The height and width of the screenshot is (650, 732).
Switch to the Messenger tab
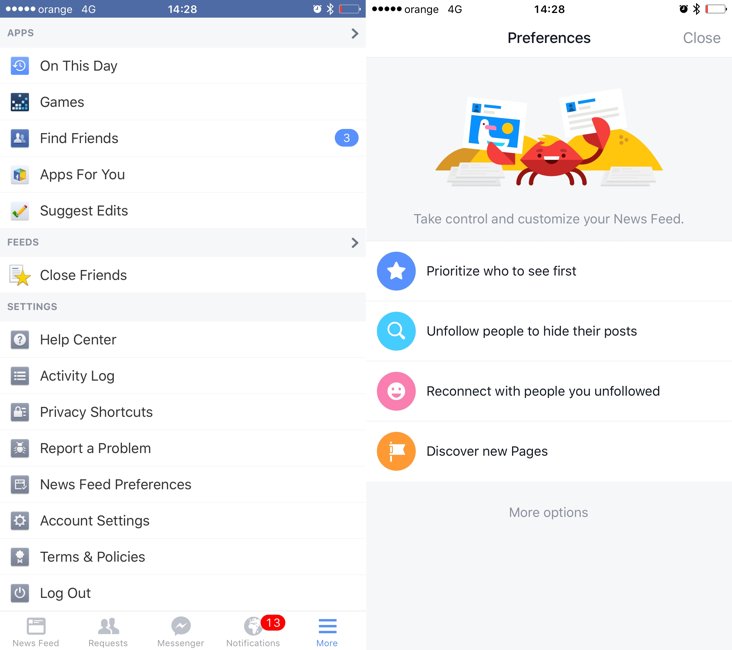point(181,632)
